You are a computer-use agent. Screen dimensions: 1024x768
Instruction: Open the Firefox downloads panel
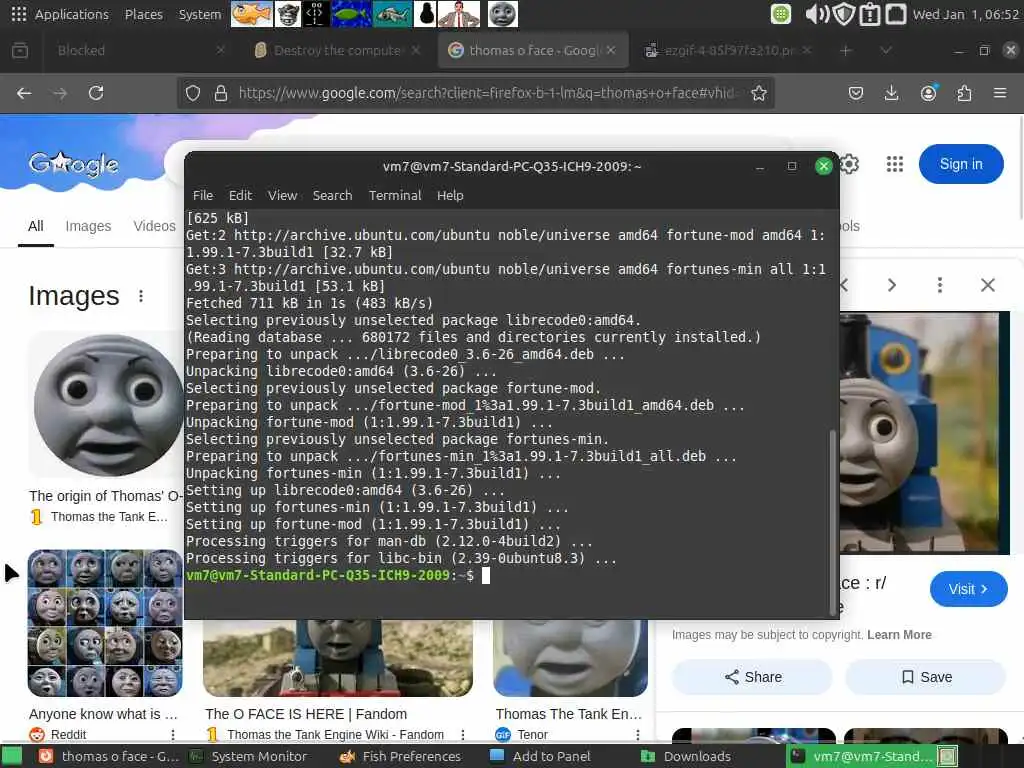(x=891, y=93)
